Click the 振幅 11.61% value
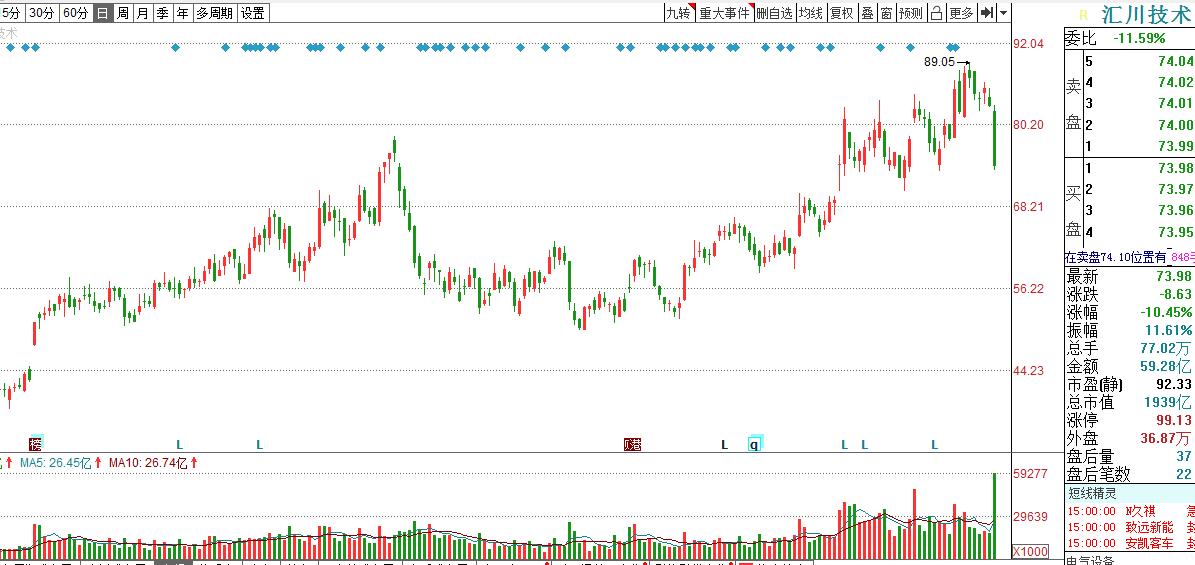 pyautogui.click(x=1169, y=330)
